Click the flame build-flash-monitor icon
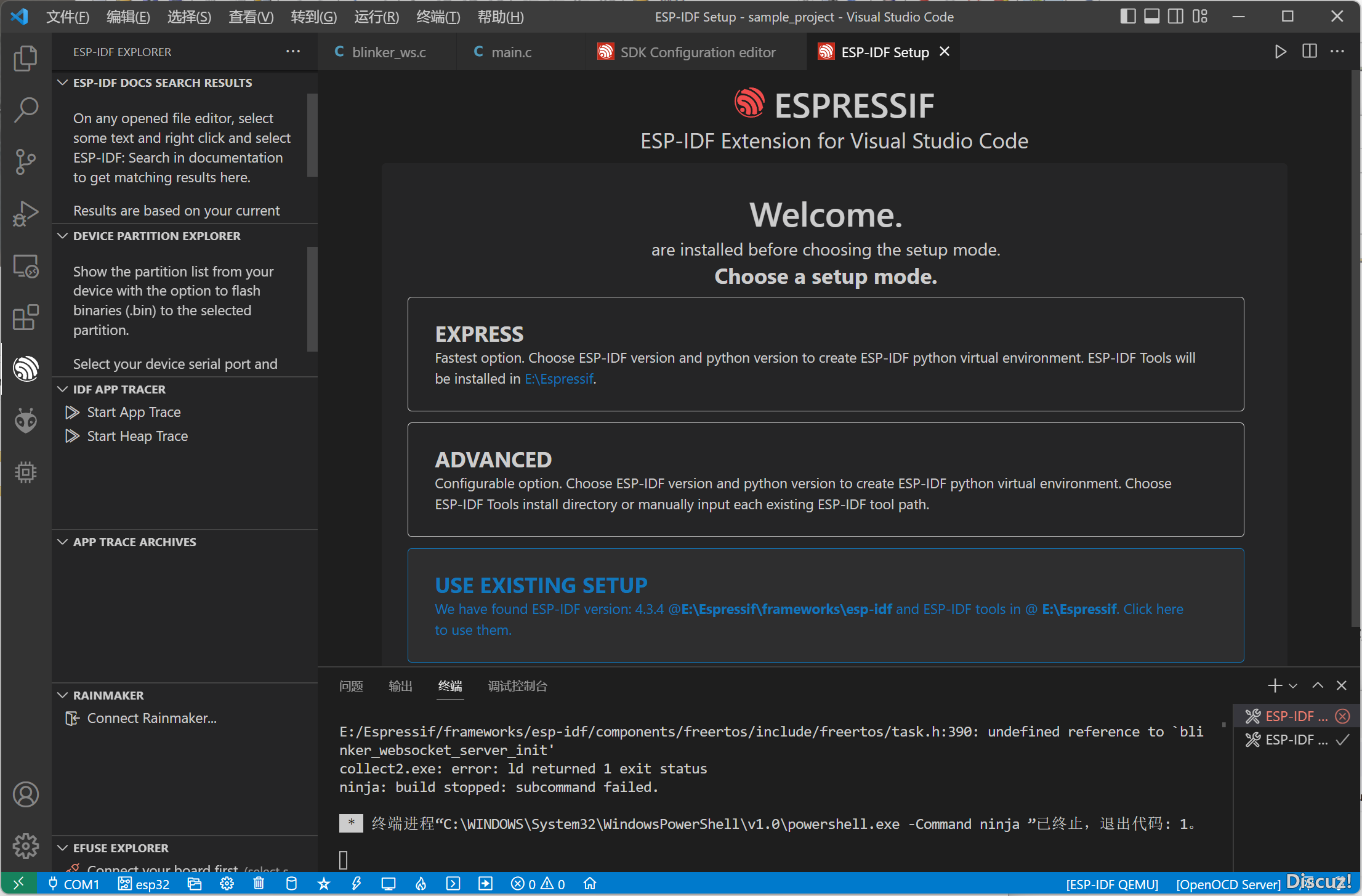 [x=421, y=884]
